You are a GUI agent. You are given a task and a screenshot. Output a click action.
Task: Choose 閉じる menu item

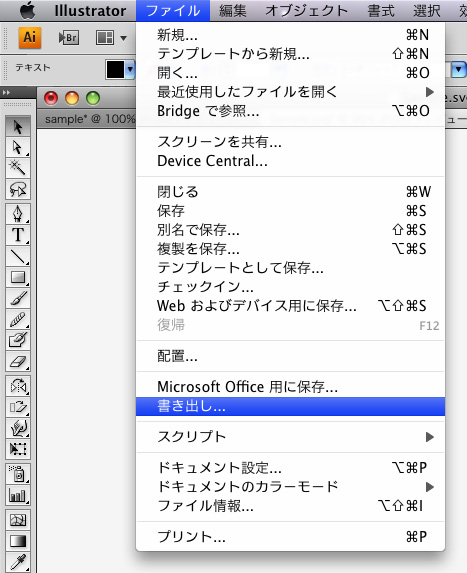(x=291, y=192)
